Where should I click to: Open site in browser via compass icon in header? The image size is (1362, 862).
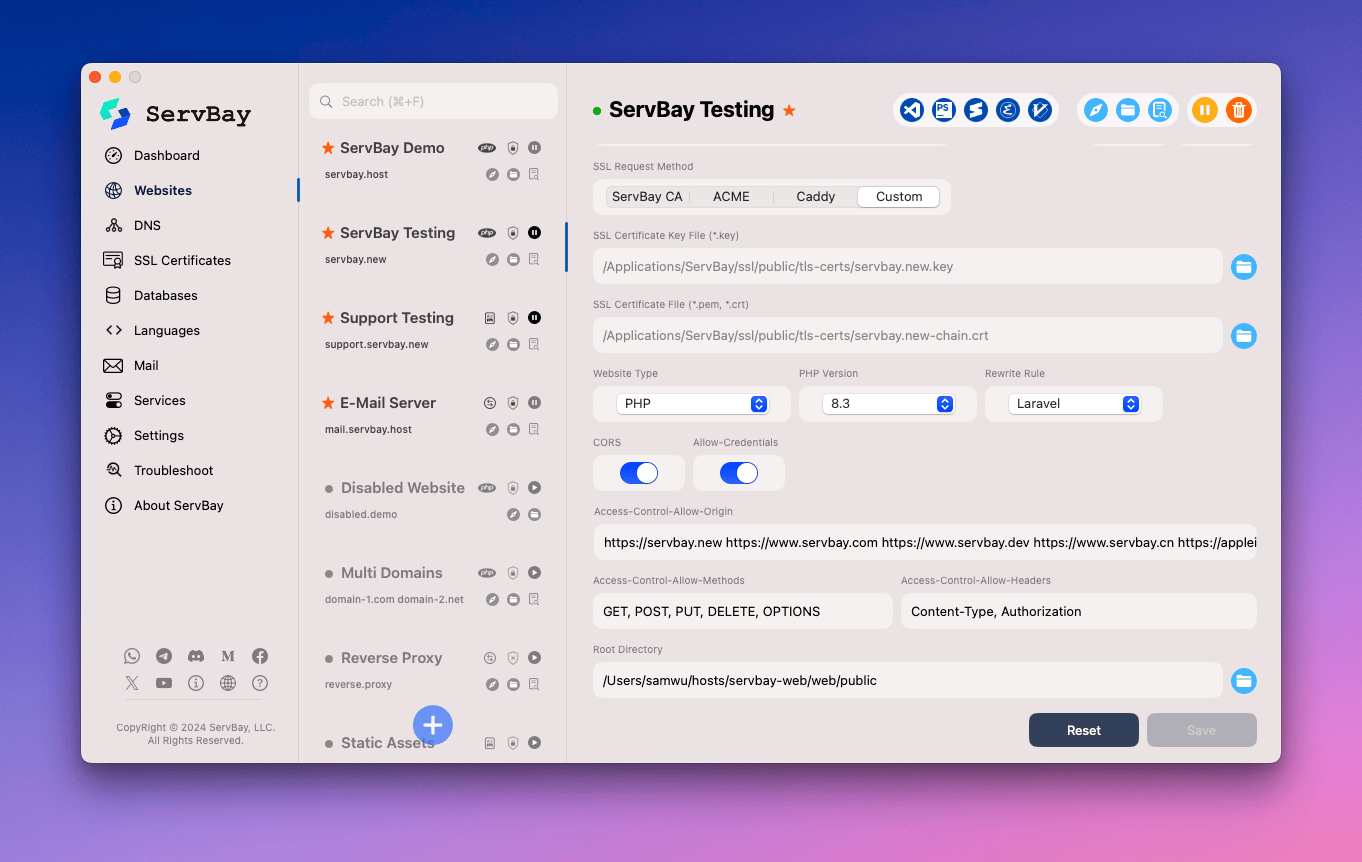pos(1096,110)
